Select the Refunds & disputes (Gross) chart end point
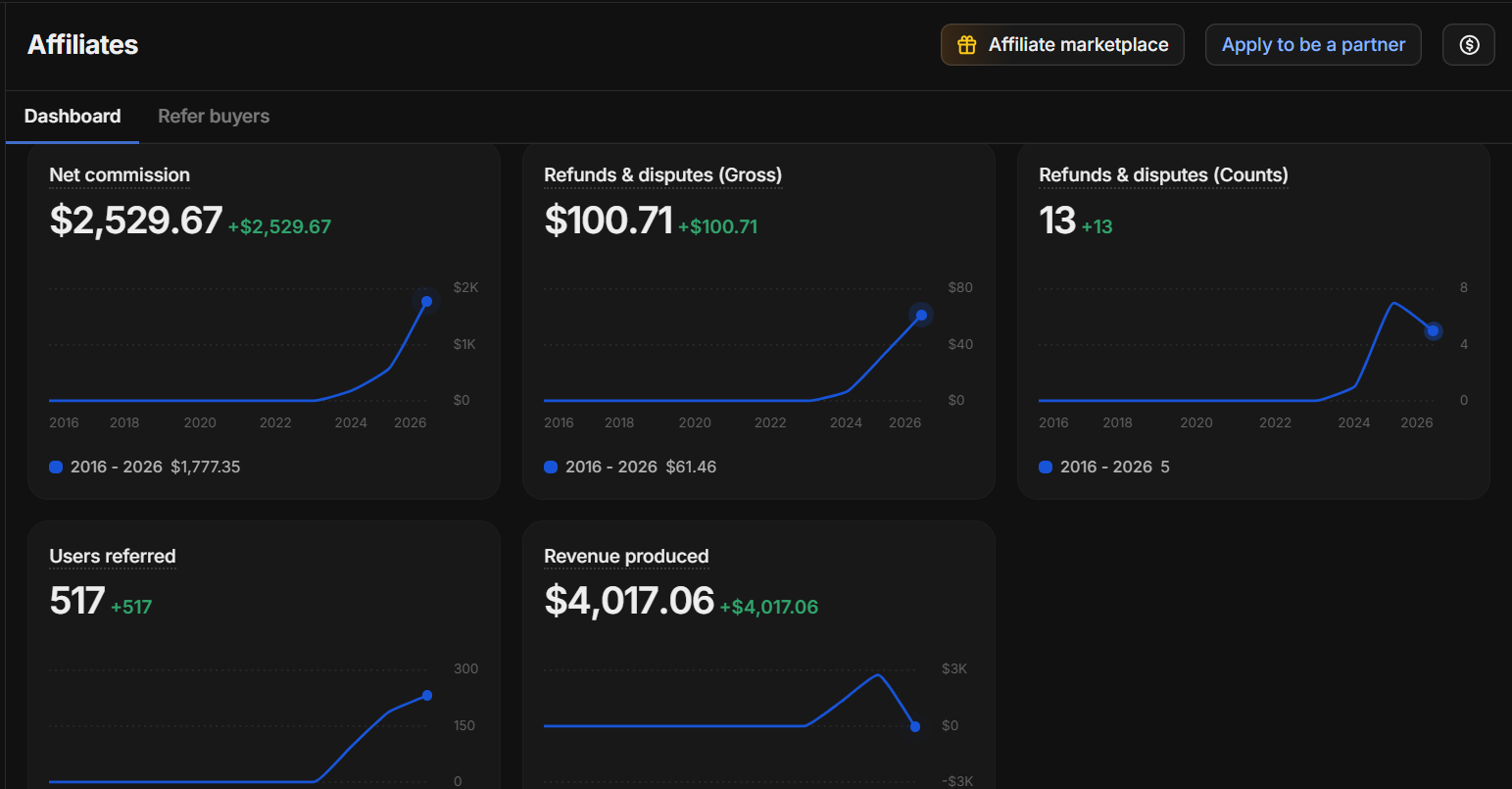The height and width of the screenshot is (789, 1512). 921,315
